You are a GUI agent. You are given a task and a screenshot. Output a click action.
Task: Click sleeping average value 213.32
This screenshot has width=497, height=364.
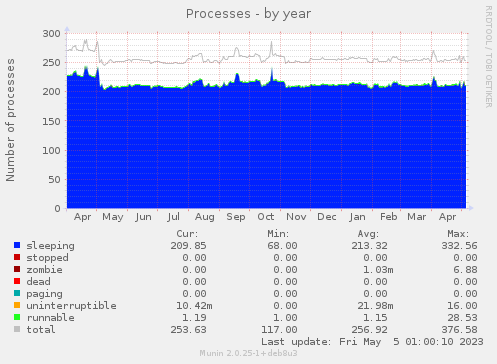pos(369,246)
